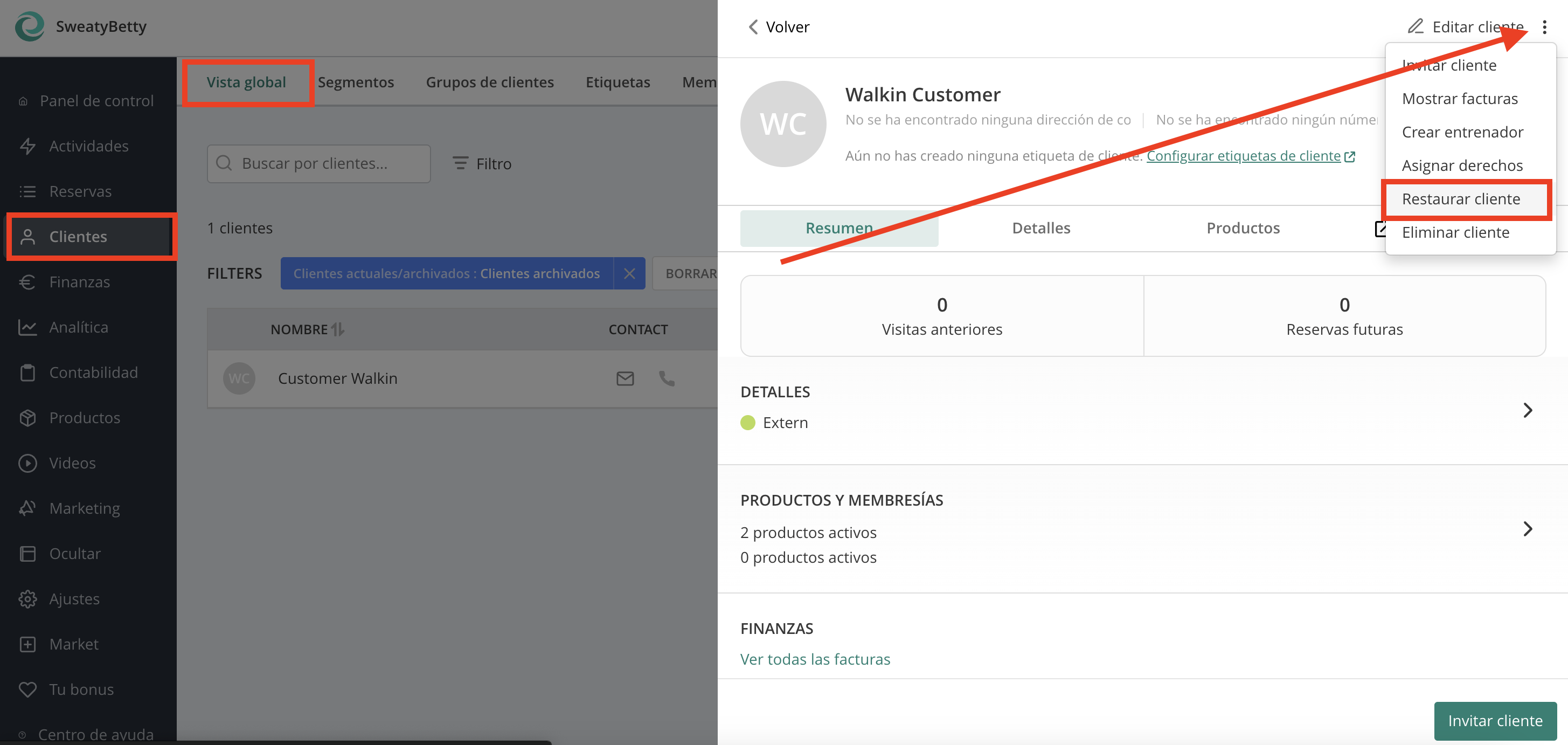Click the BORRAR filters button
This screenshot has width=1568, height=745.
pos(685,273)
